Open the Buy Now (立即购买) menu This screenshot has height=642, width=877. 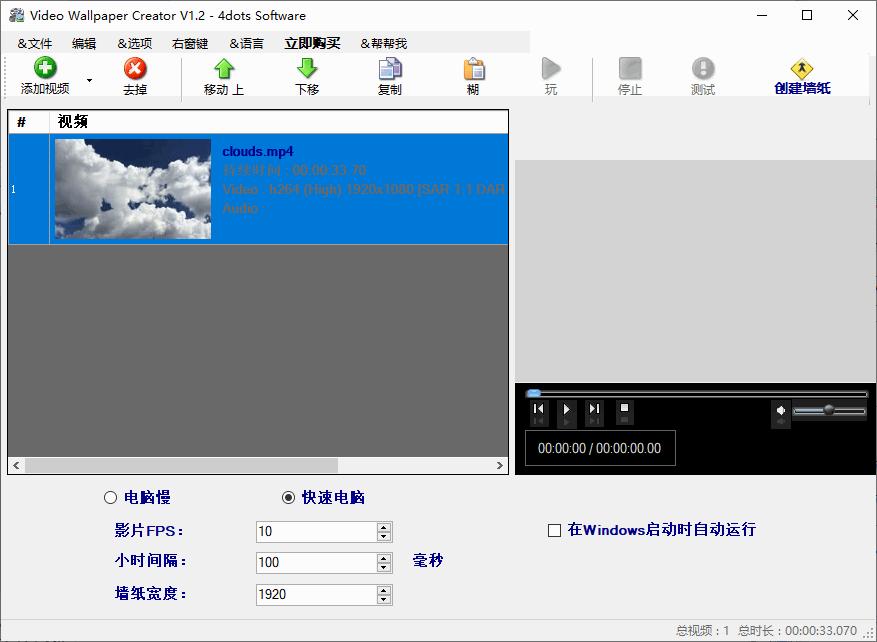tap(312, 43)
